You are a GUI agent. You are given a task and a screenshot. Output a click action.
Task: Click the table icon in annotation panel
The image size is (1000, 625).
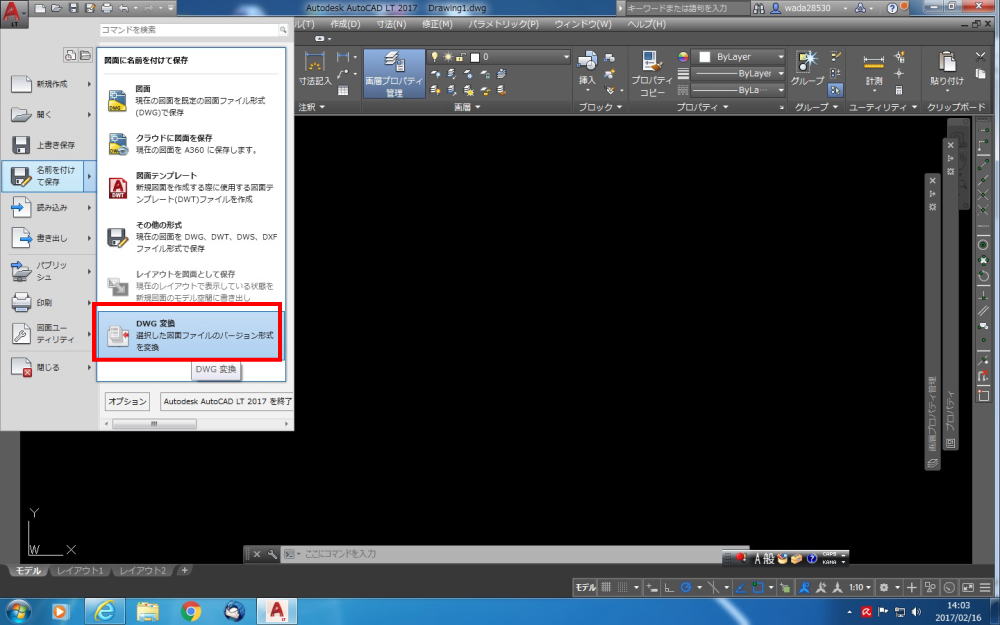click(x=343, y=90)
